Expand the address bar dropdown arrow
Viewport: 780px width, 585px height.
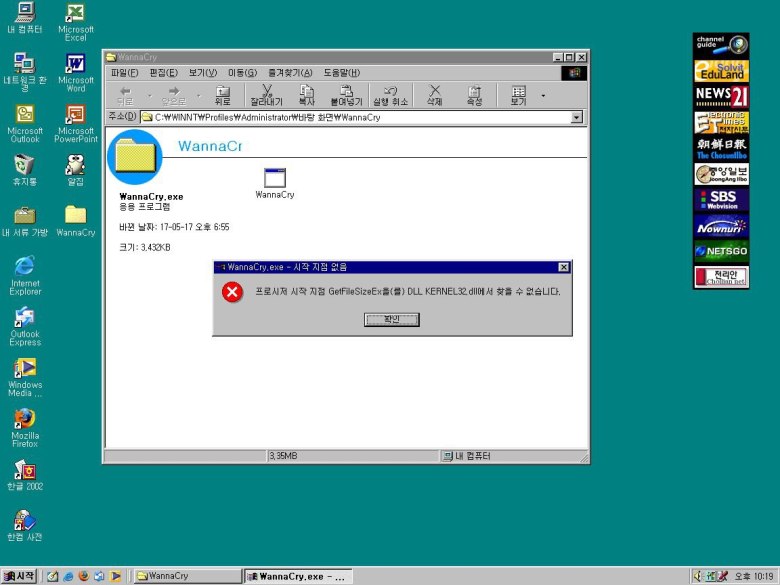[576, 117]
